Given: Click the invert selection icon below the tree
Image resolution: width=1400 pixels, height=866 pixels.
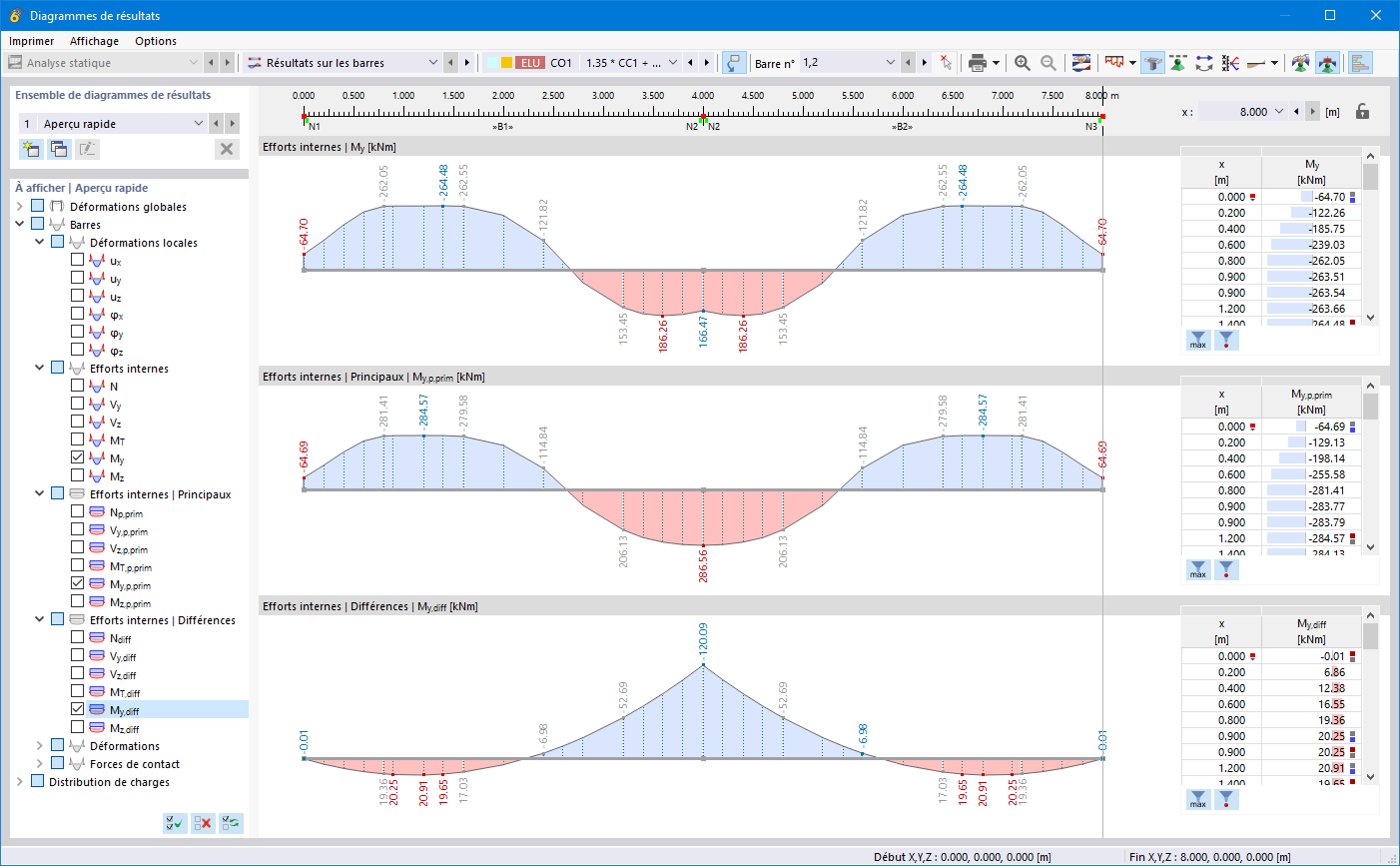Looking at the screenshot, I should 231,823.
